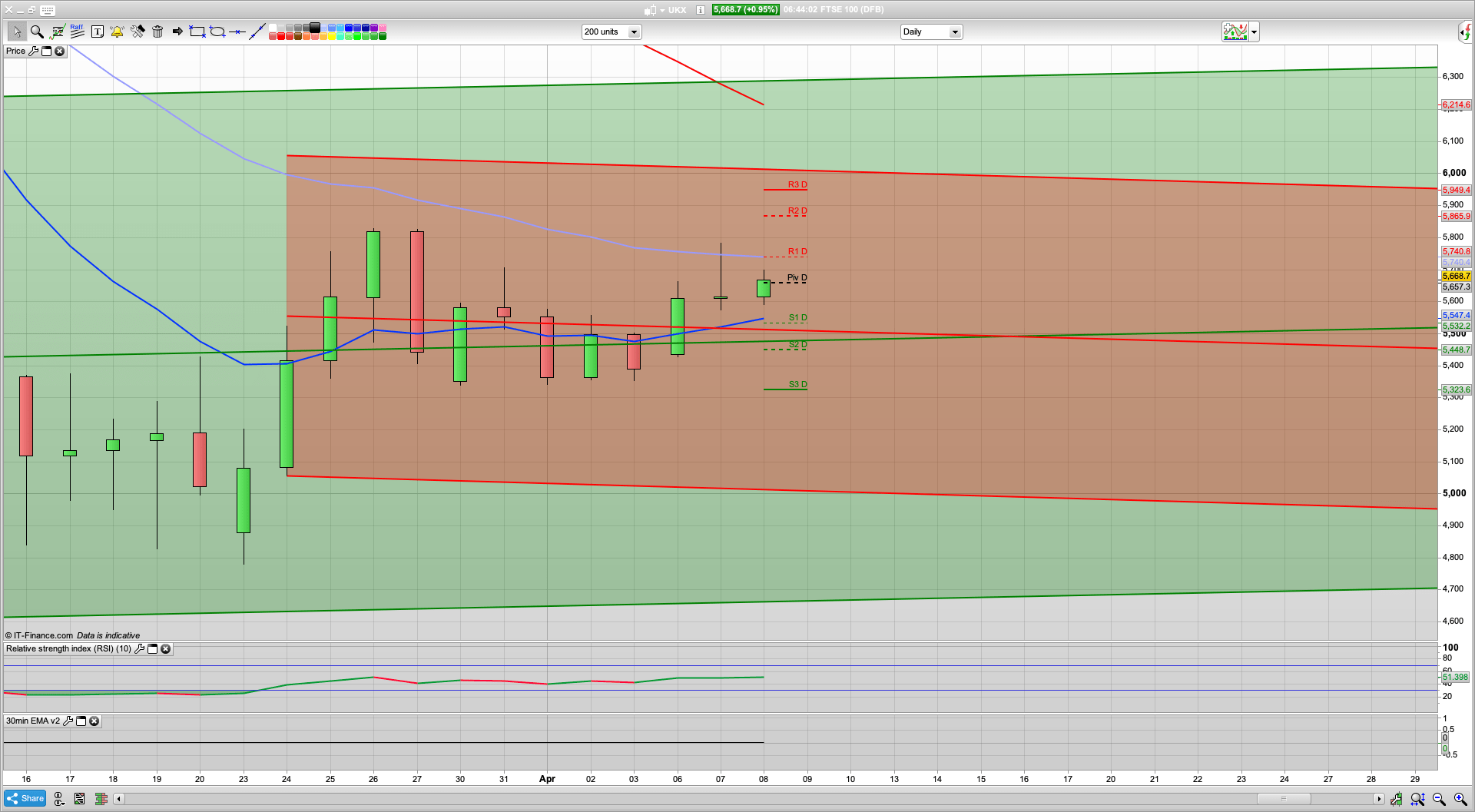
Task: Remove the 30min EMA v2 indicator
Action: (x=94, y=721)
